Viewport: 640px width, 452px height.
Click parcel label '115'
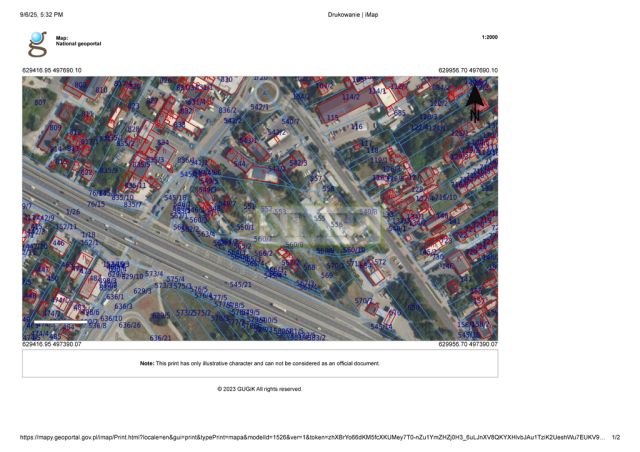coord(333,118)
